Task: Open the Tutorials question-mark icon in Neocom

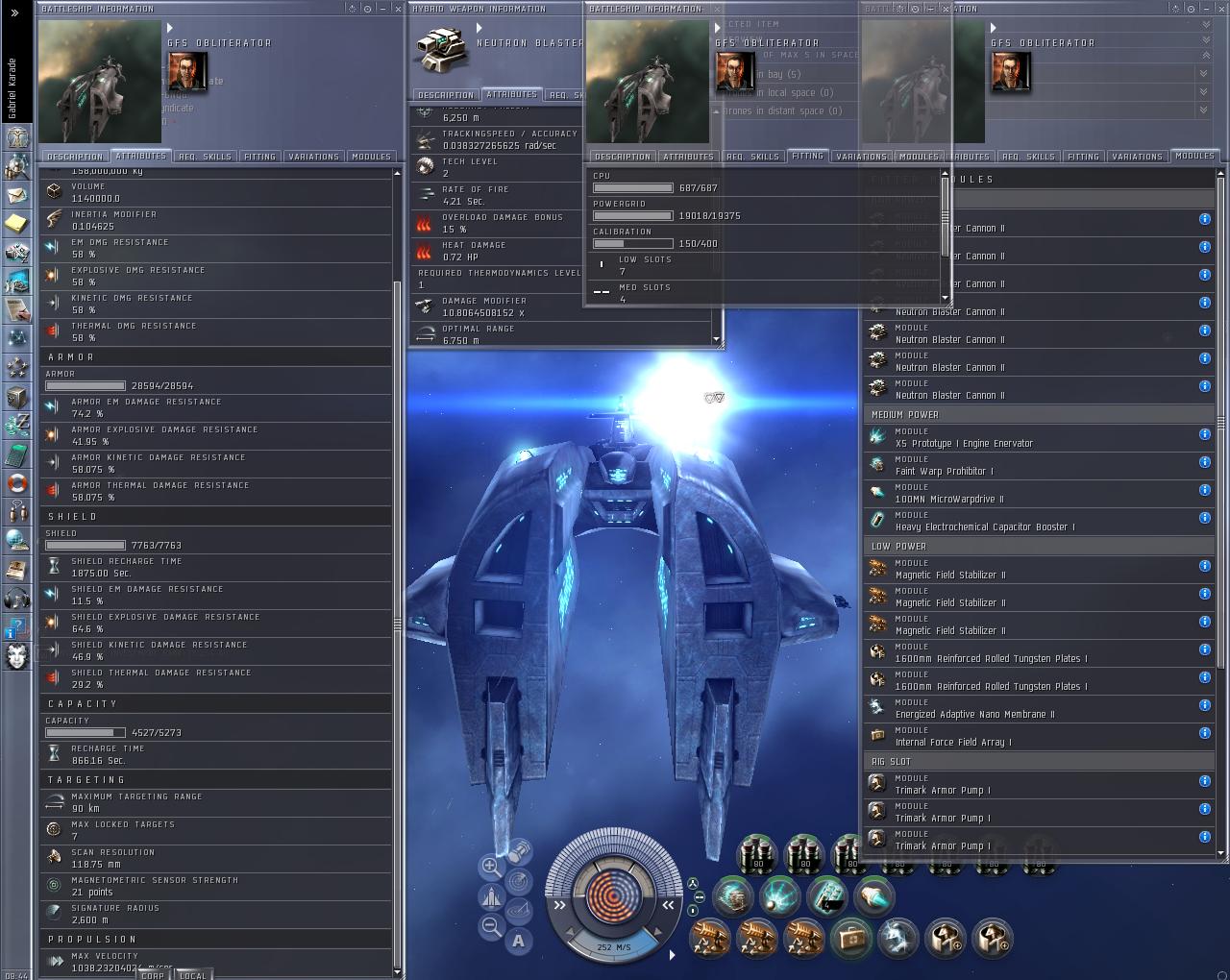Action: (16, 628)
